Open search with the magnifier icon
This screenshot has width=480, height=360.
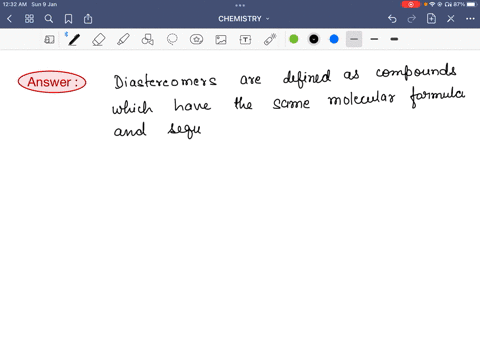(49, 19)
